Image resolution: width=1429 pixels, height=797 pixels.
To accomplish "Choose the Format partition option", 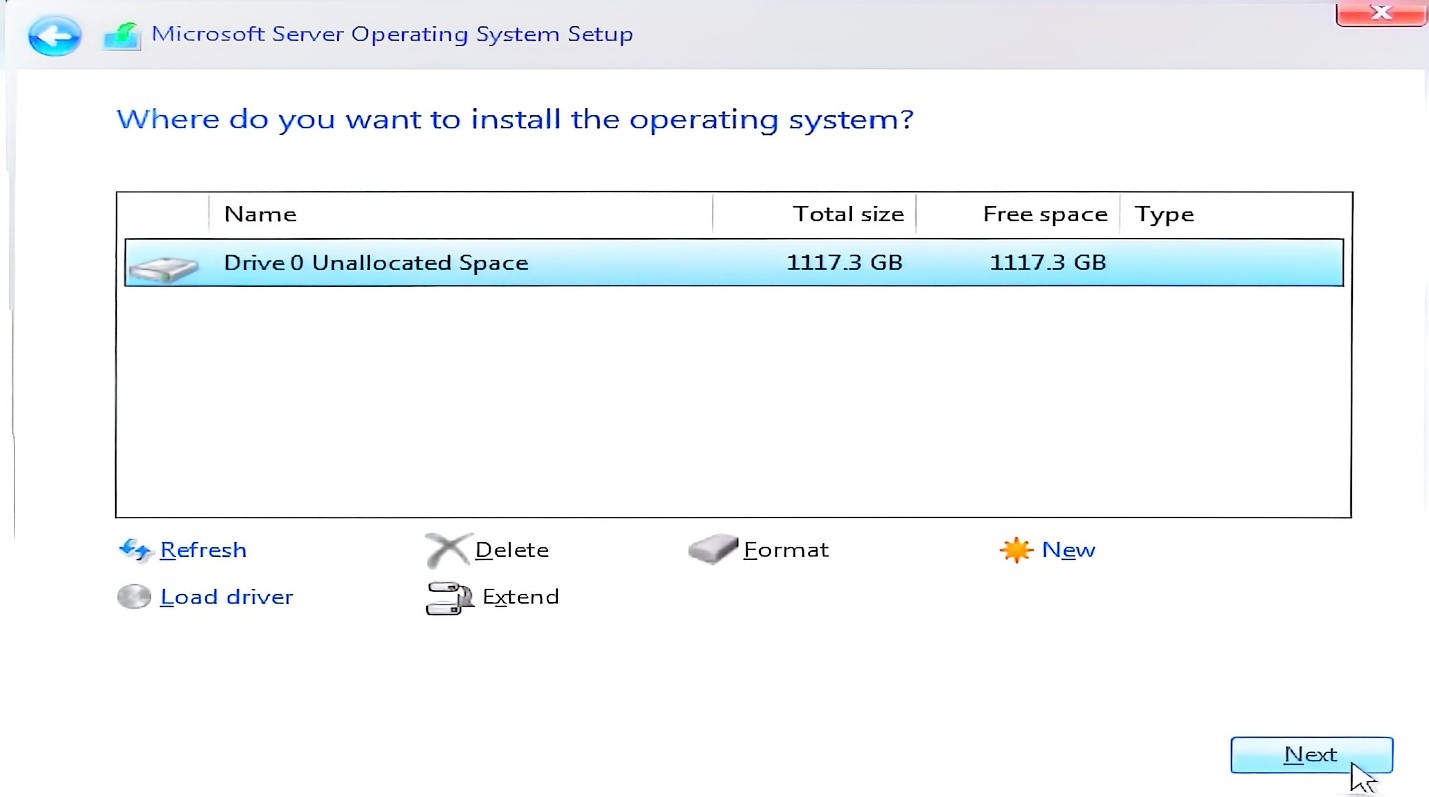I will tap(786, 550).
